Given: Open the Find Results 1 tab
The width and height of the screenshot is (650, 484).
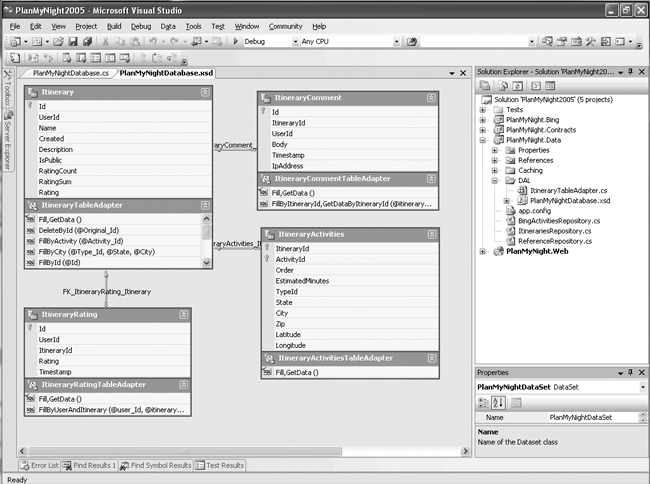Looking at the screenshot, I should coord(89,465).
